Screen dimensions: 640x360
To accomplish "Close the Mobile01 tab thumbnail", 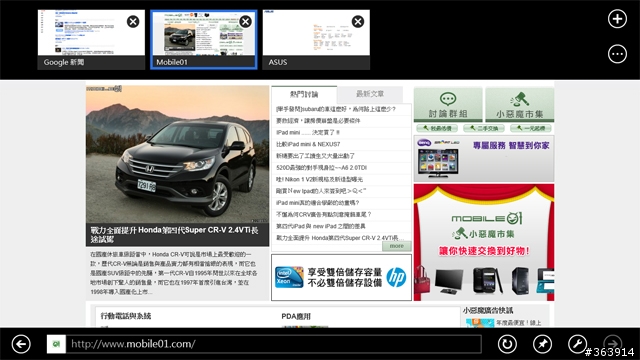I will (x=245, y=22).
